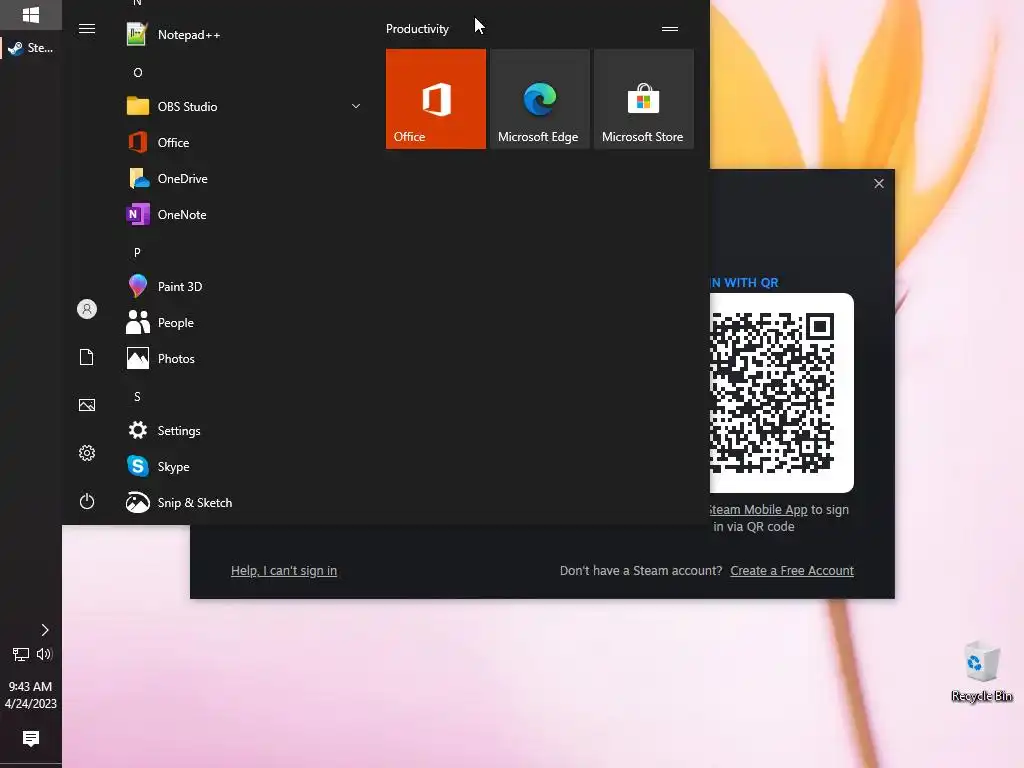
Task: Jump to letter S section header
Action: [x=137, y=396]
